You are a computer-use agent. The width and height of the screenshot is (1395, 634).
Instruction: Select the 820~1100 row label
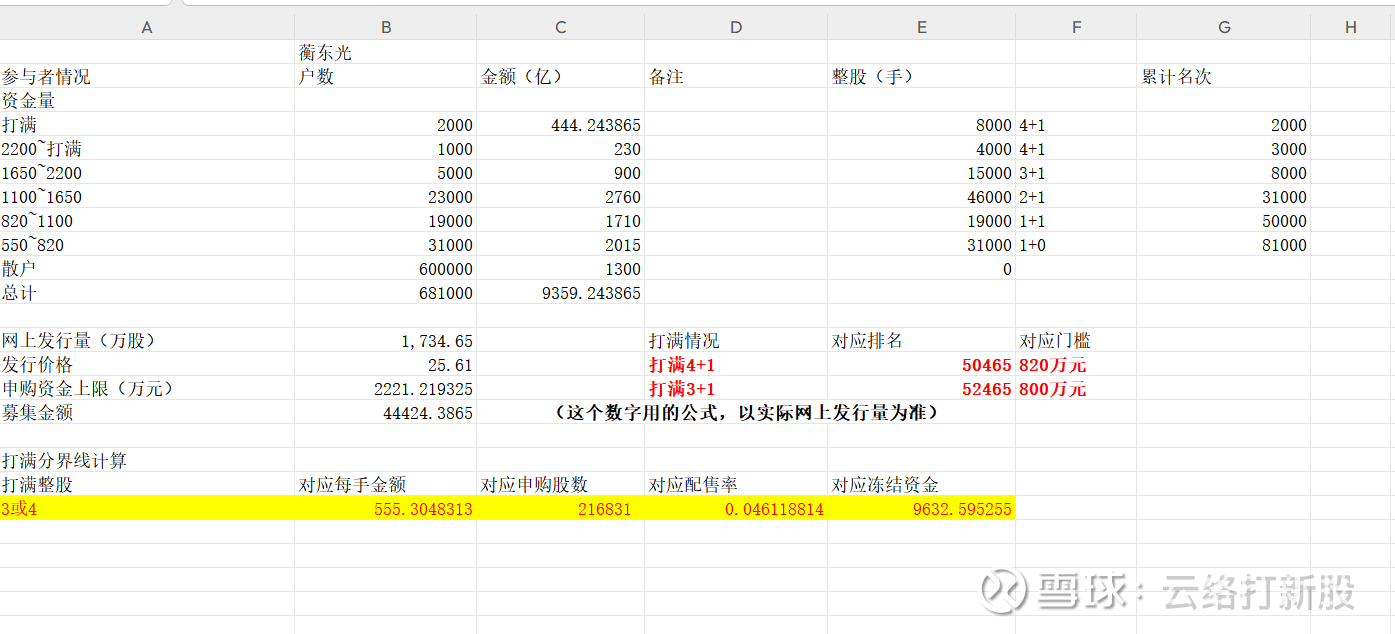(x=147, y=221)
